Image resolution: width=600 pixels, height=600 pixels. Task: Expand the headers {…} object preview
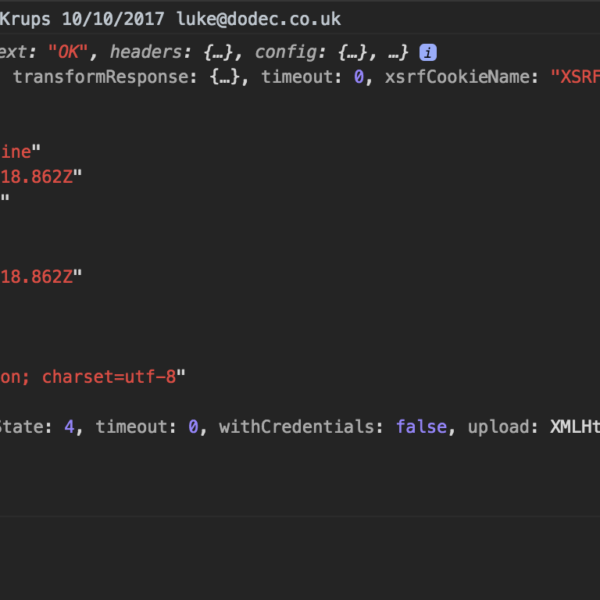click(217, 52)
